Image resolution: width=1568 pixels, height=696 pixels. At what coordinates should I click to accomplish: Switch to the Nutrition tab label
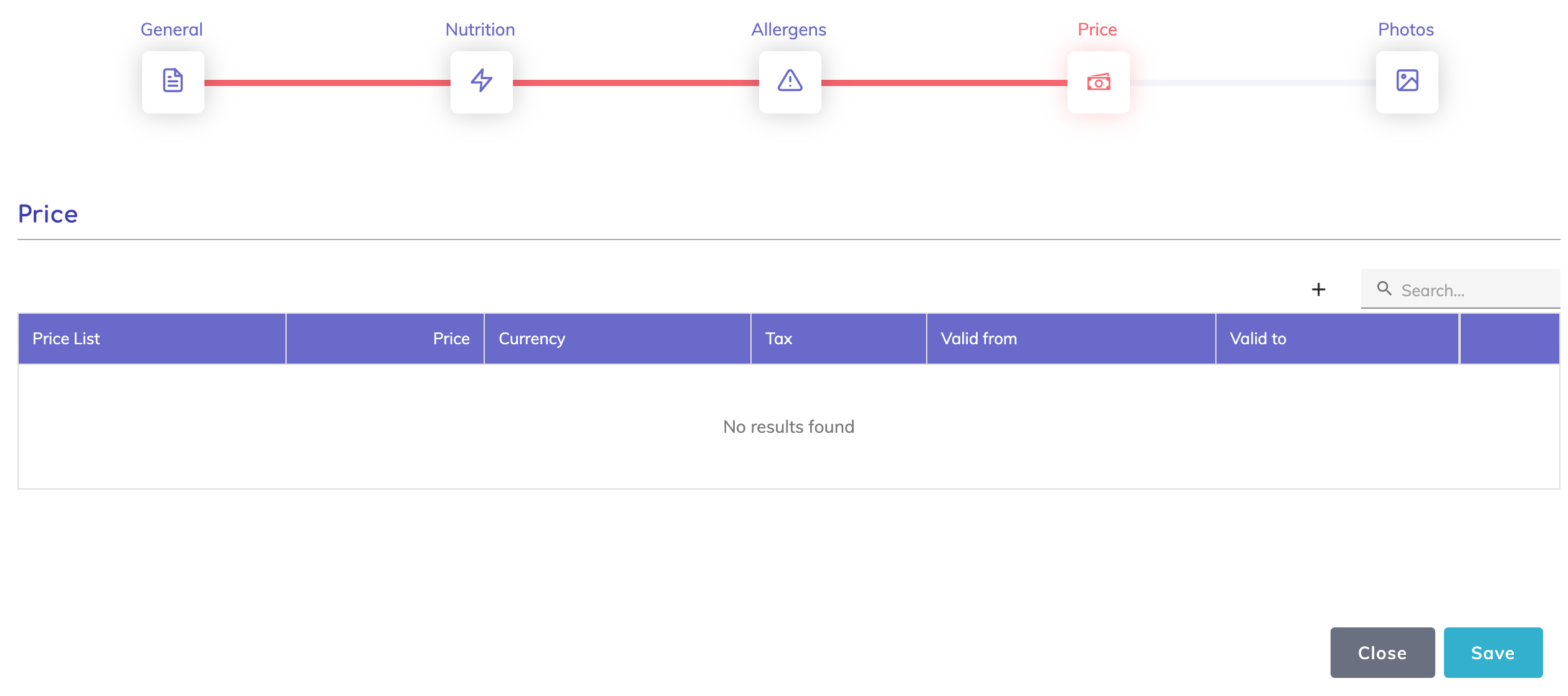pos(480,29)
